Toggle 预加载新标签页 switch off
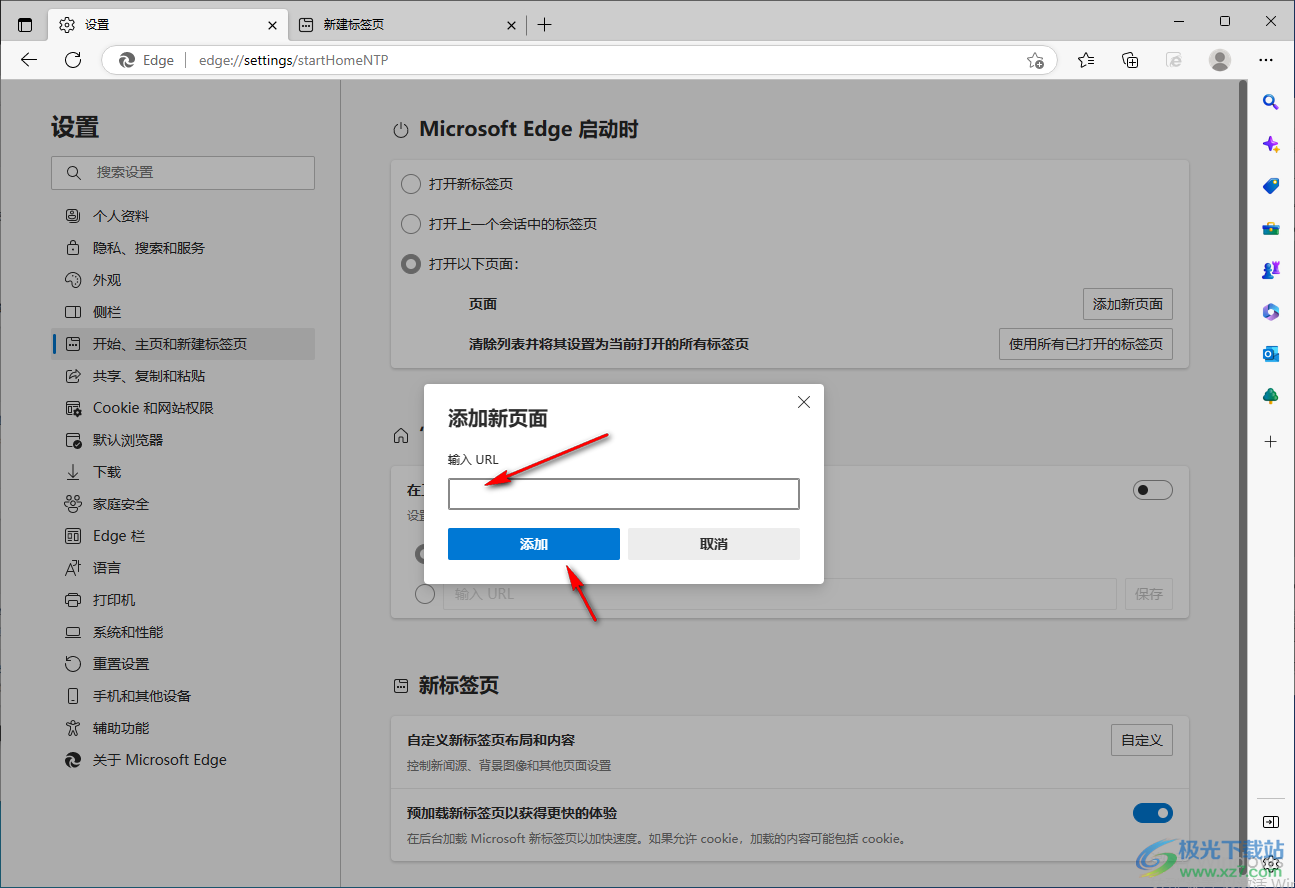This screenshot has width=1295, height=888. point(1152,813)
